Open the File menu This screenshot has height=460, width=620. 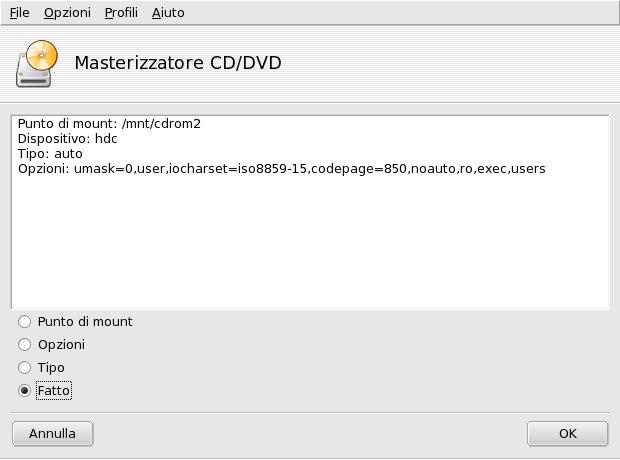pyautogui.click(x=20, y=13)
